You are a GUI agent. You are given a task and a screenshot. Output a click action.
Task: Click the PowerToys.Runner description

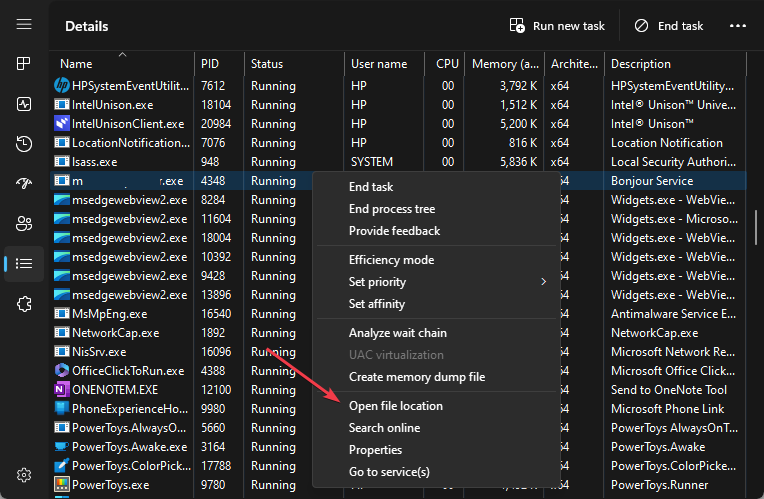tap(659, 485)
